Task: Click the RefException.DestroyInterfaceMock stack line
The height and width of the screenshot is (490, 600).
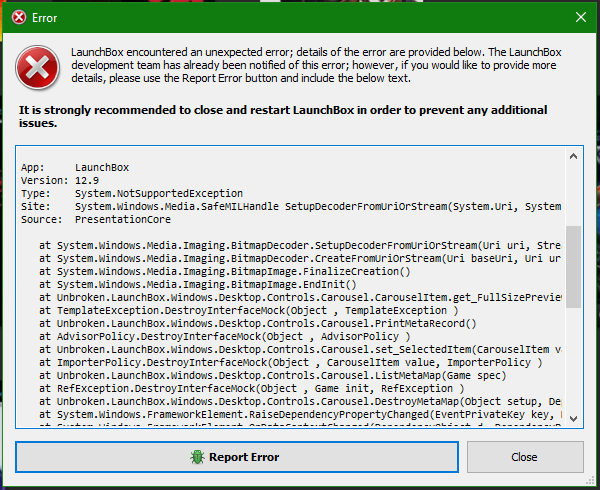Action: click(251, 388)
